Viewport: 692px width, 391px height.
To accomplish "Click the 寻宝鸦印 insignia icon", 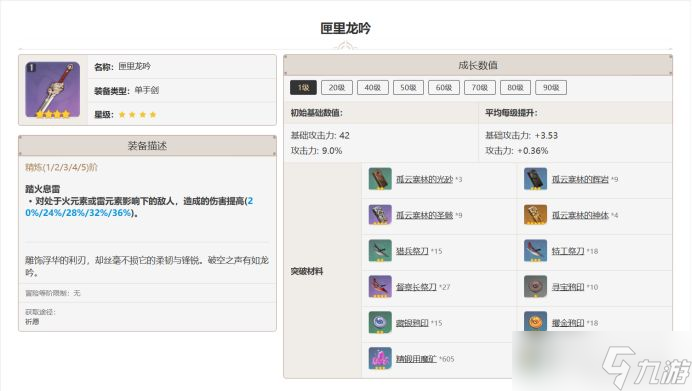I will [x=535, y=287].
